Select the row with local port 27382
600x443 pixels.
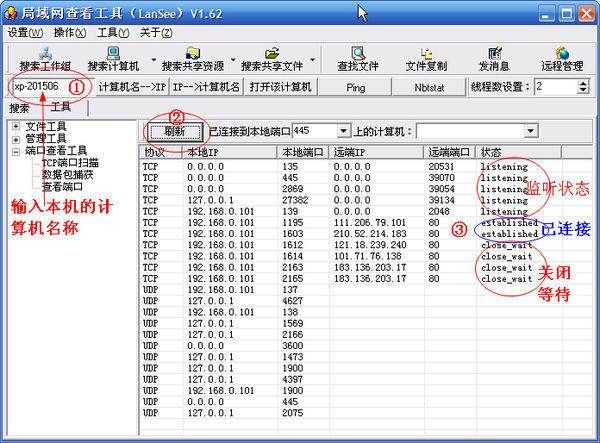[x=365, y=200]
